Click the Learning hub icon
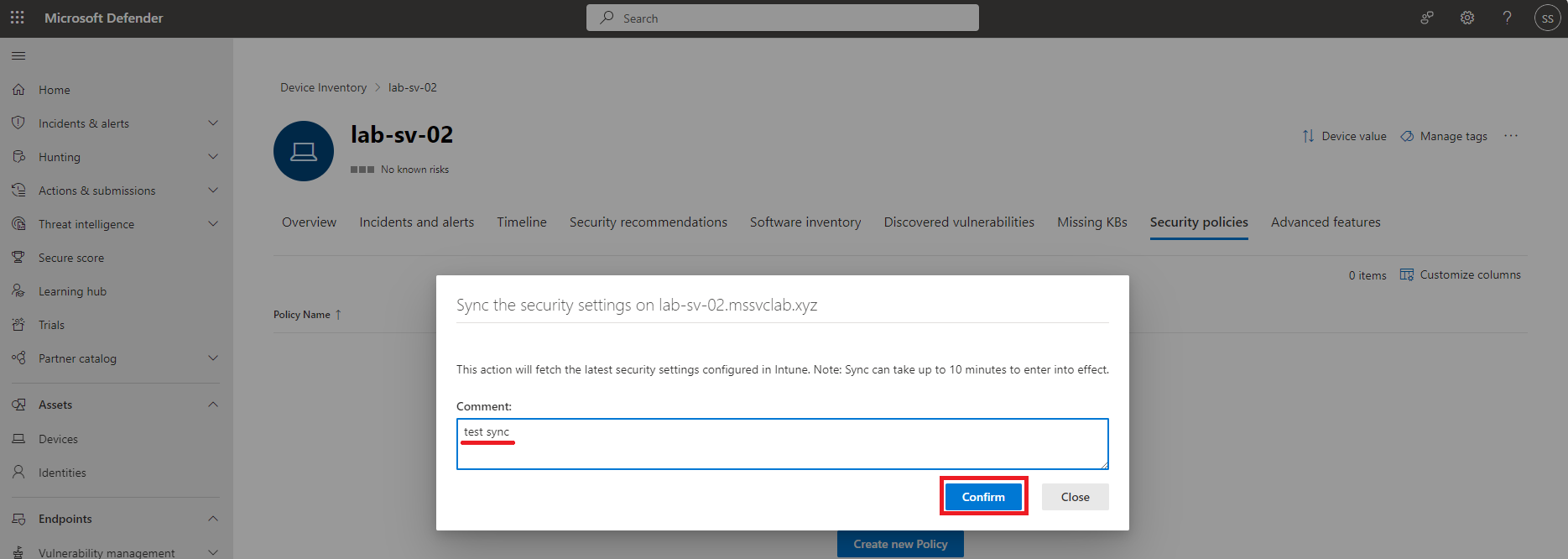Image resolution: width=1568 pixels, height=559 pixels. [x=18, y=291]
